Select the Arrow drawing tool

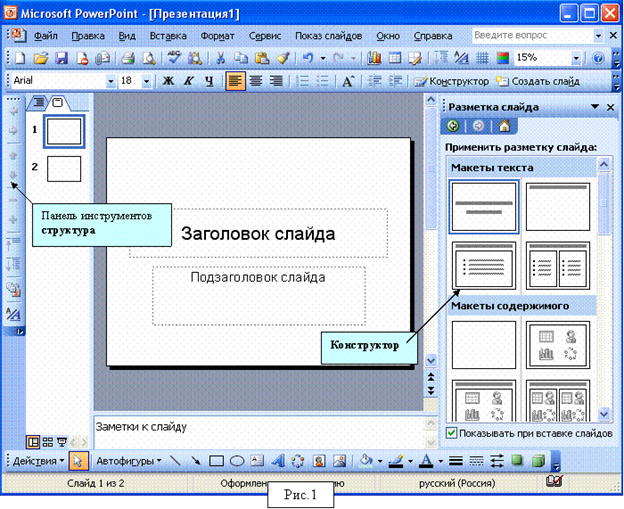click(x=195, y=461)
